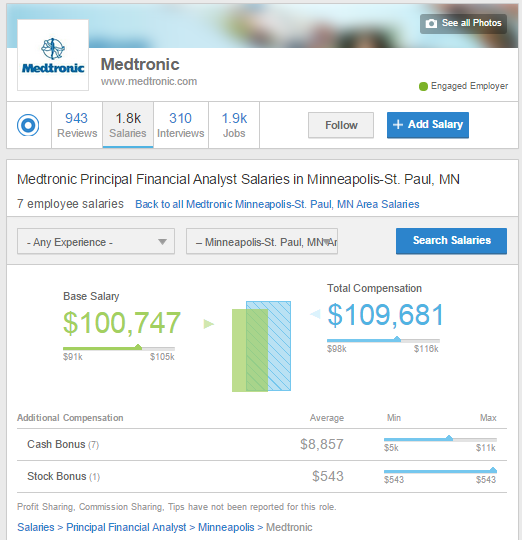Click the green base salary arrow
This screenshot has height=540, width=522.
pyautogui.click(x=209, y=324)
